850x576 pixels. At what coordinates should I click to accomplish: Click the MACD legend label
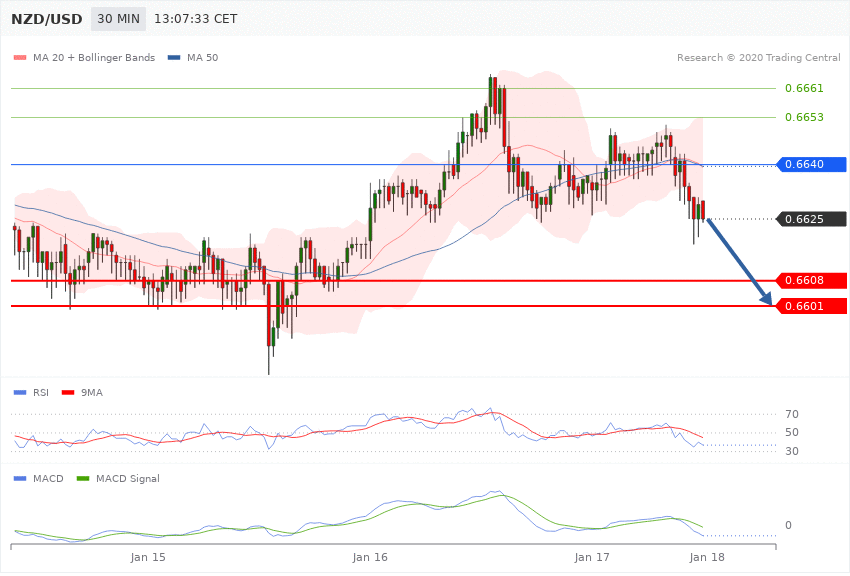[x=48, y=478]
